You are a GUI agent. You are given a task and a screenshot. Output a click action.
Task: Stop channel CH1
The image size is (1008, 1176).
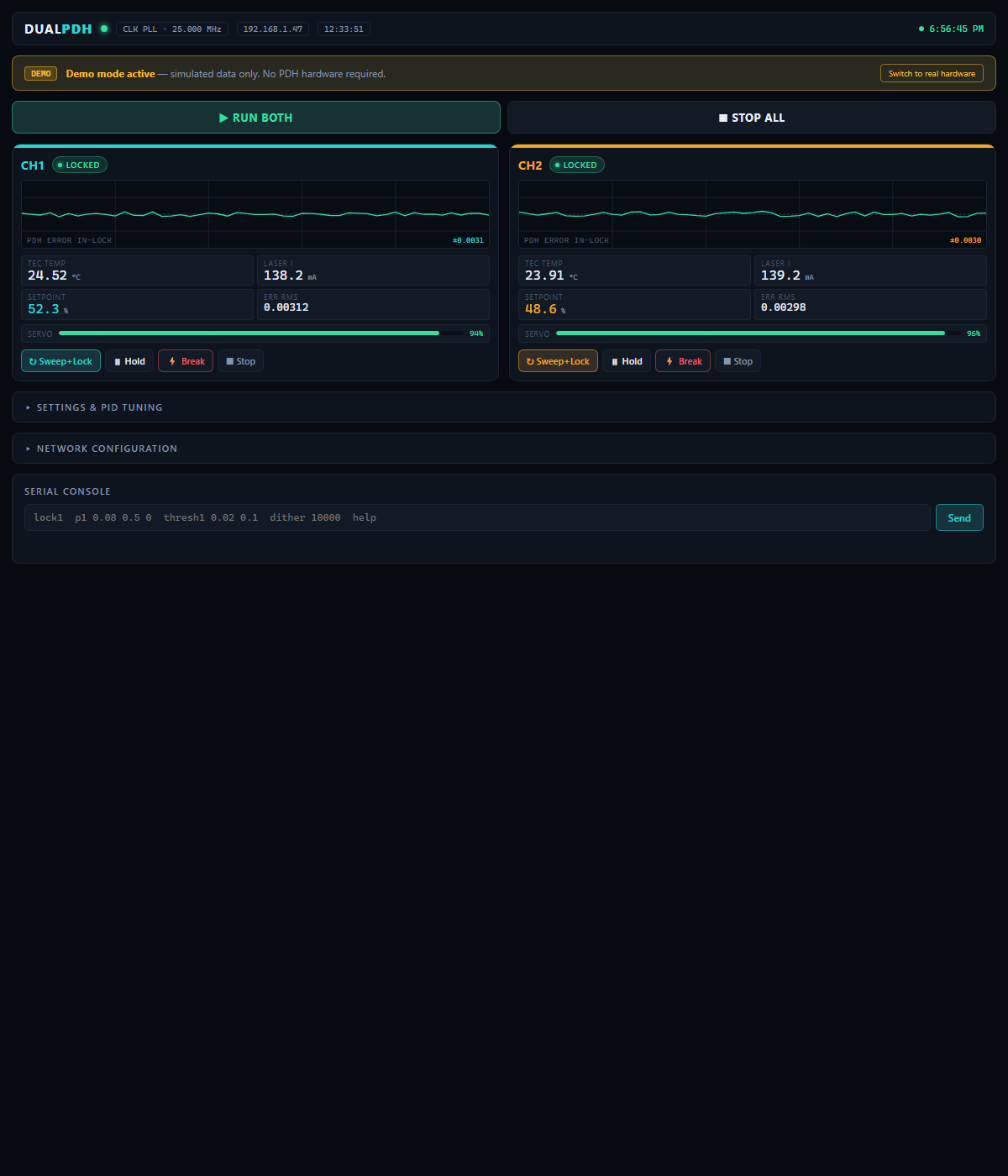[x=240, y=361]
